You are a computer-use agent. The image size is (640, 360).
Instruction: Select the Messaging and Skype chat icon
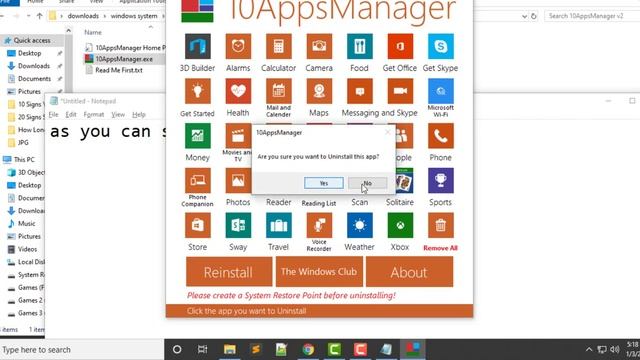click(360, 91)
